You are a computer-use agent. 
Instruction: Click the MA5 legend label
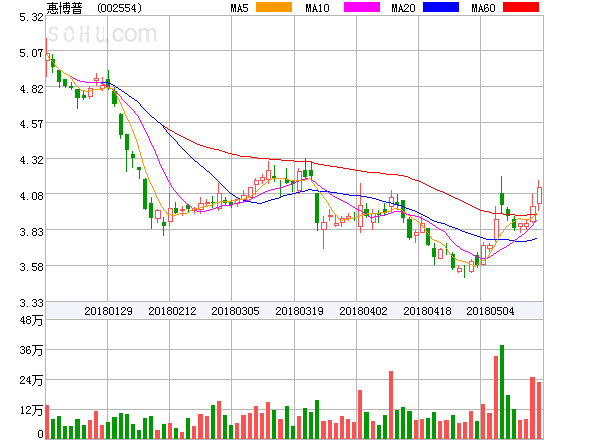(240, 8)
